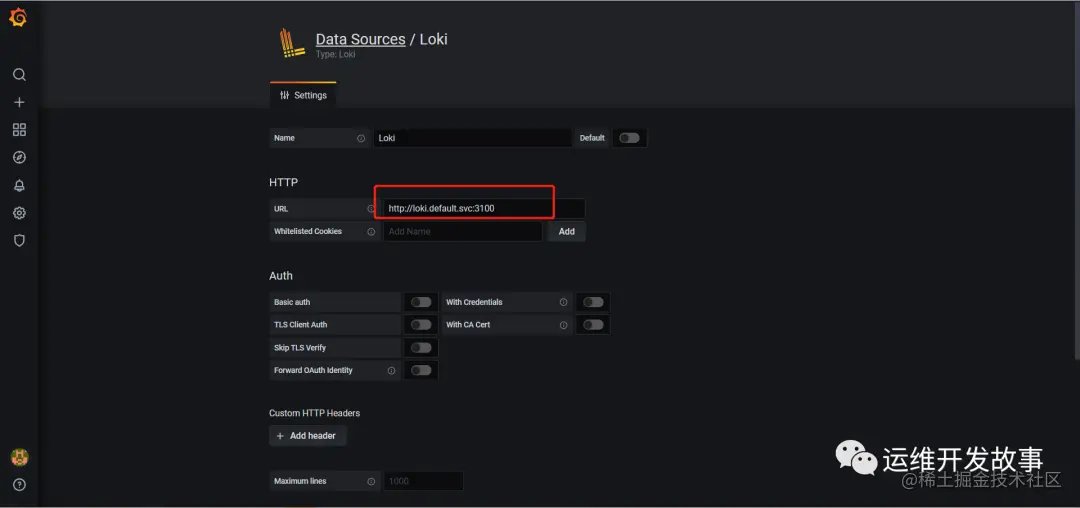Click info icon beside Forward OAuth Identity
1080x508 pixels.
point(391,370)
